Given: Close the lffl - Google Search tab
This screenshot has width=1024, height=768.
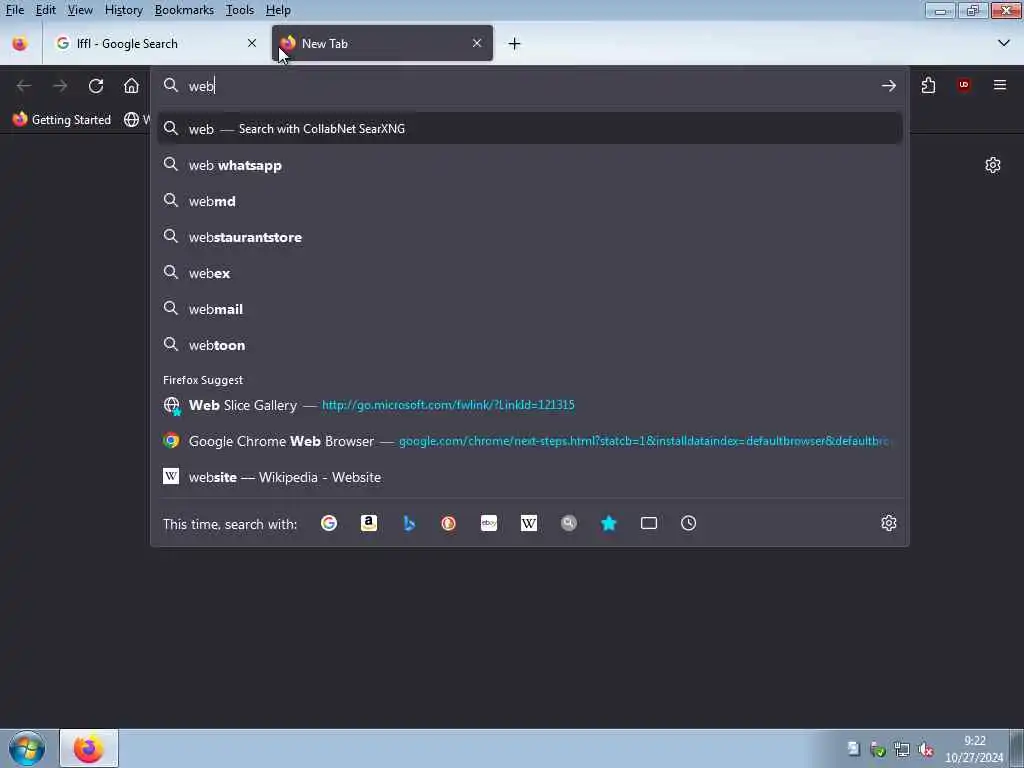Looking at the screenshot, I should [x=252, y=43].
